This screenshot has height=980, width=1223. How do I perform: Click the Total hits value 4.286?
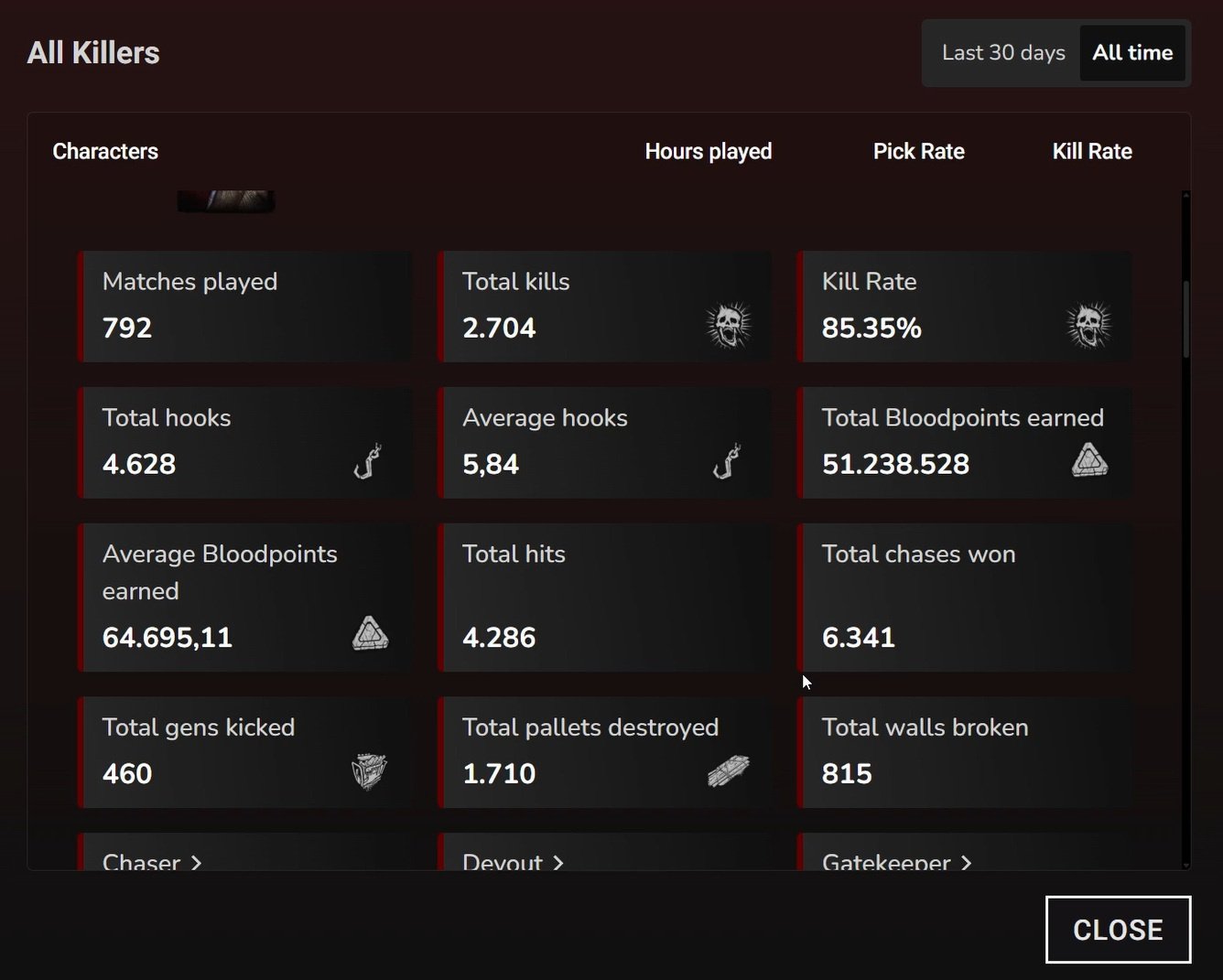499,637
